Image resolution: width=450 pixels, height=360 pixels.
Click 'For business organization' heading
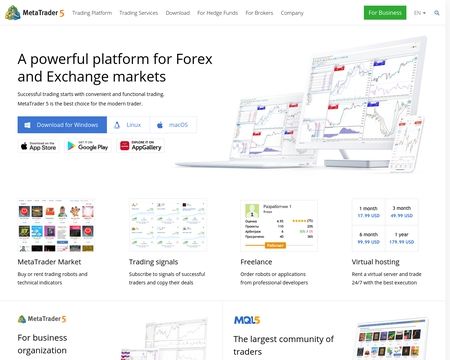42,344
